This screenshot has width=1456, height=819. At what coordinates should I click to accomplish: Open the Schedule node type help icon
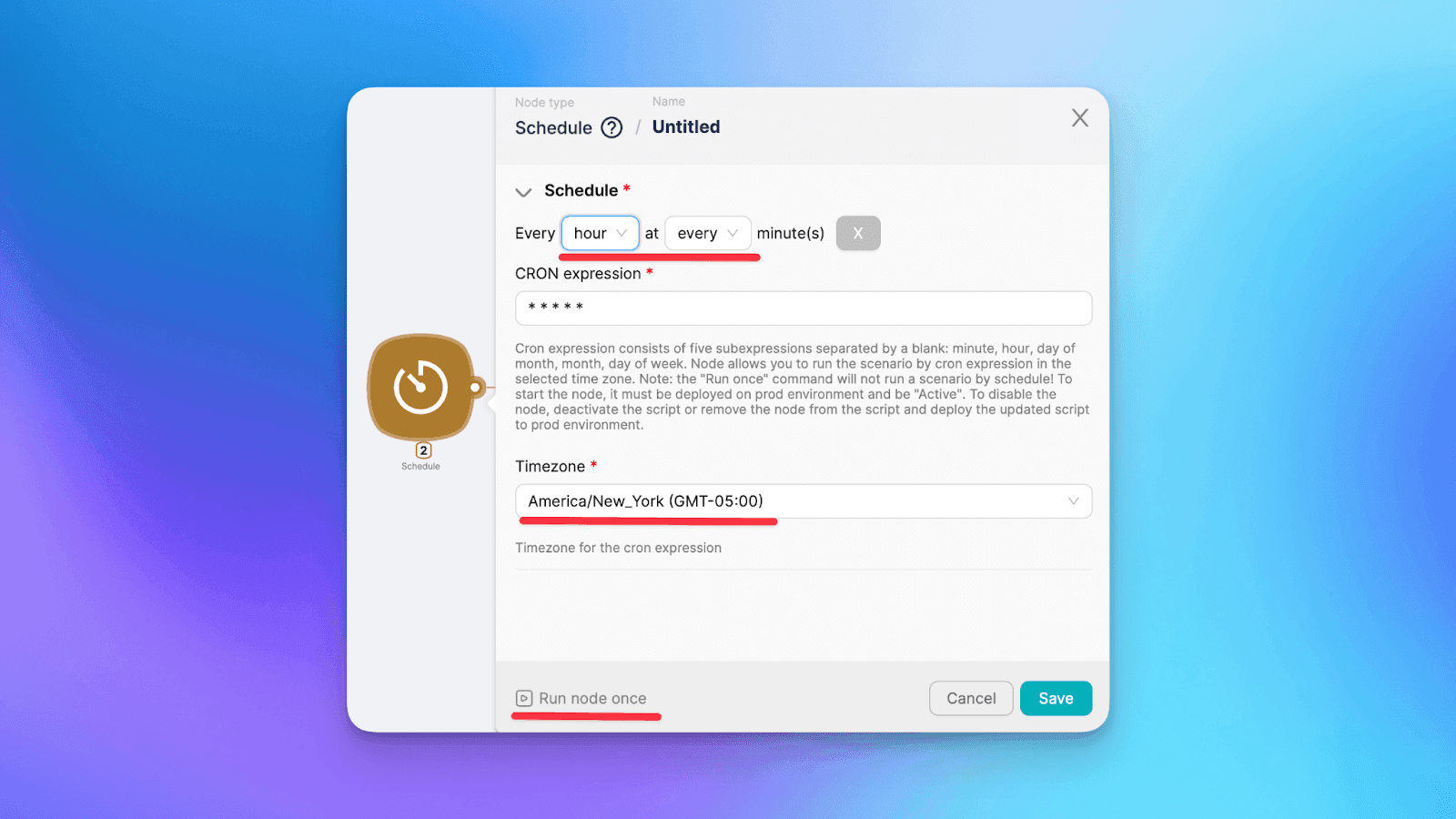[x=612, y=127]
